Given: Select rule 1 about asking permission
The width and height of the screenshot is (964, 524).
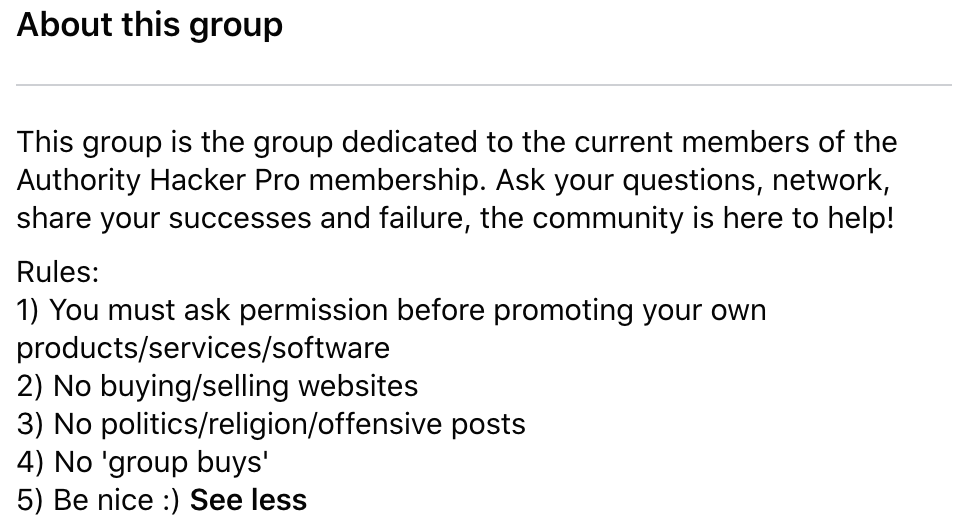Looking at the screenshot, I should [x=391, y=310].
